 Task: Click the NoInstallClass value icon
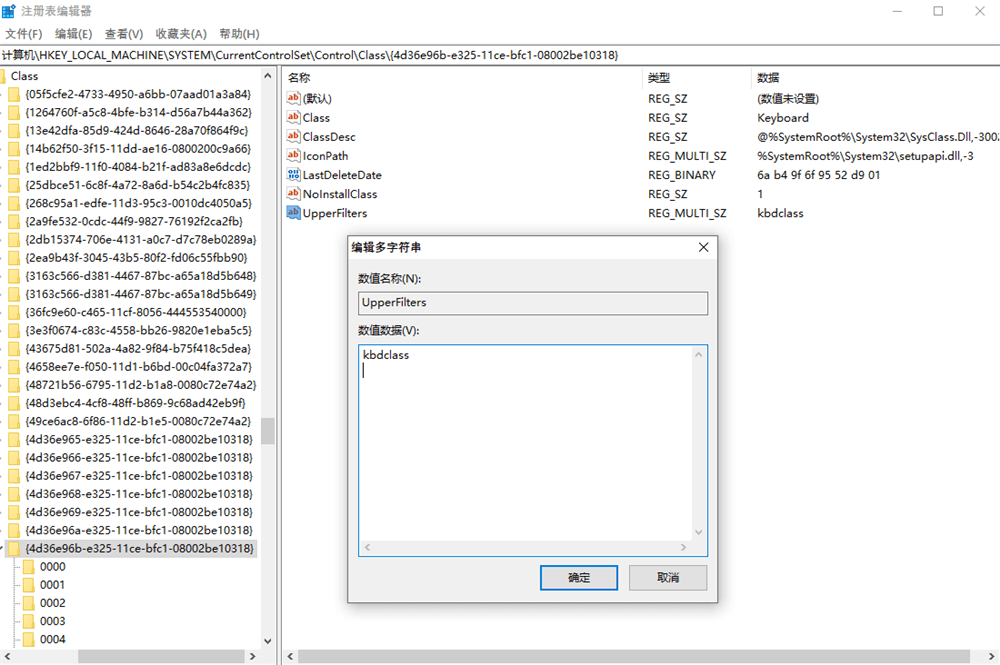tap(294, 194)
